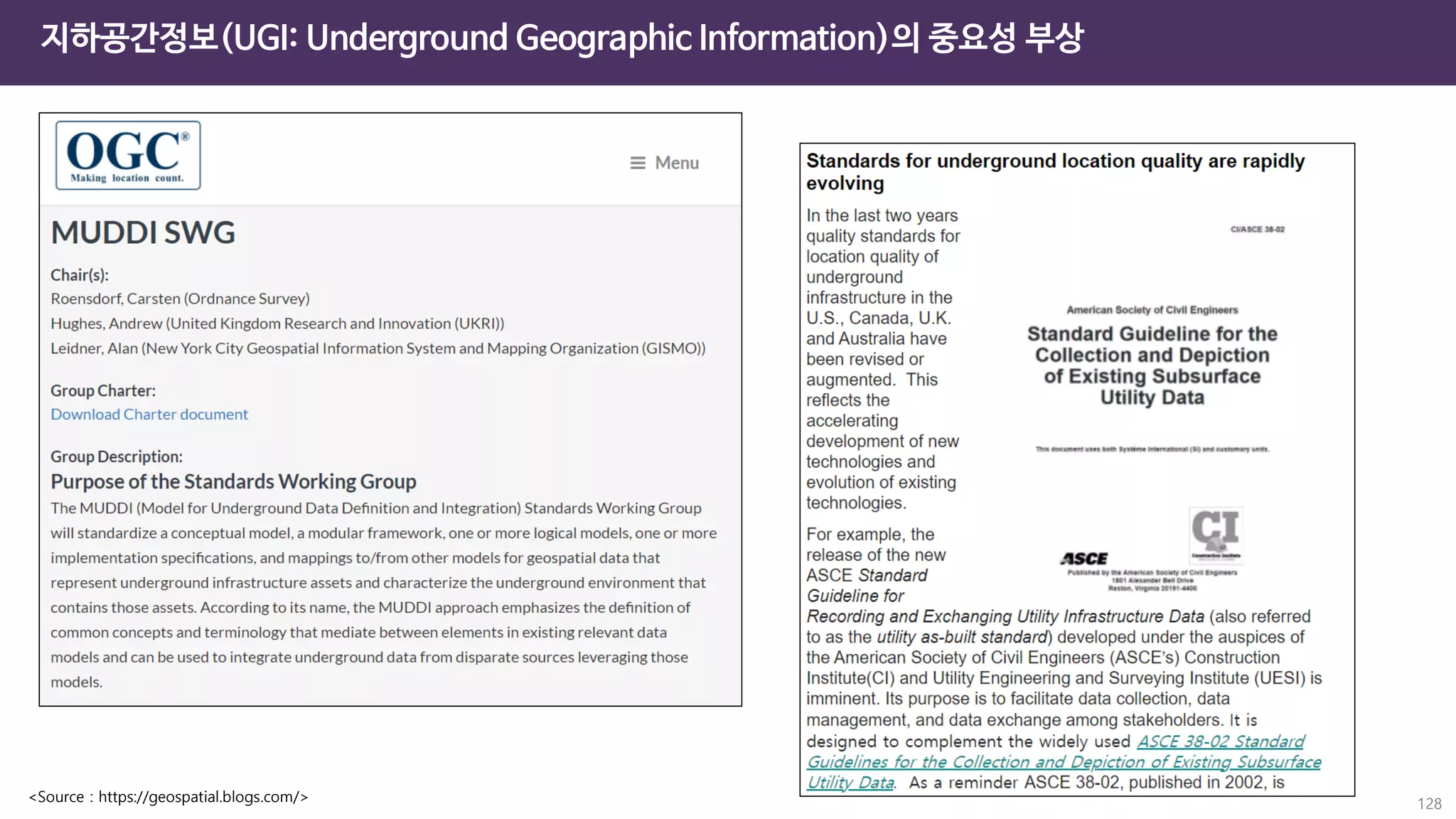Open ASCE 38-02 Standard Guidelines link
1456x819 pixels.
pos(1064,761)
